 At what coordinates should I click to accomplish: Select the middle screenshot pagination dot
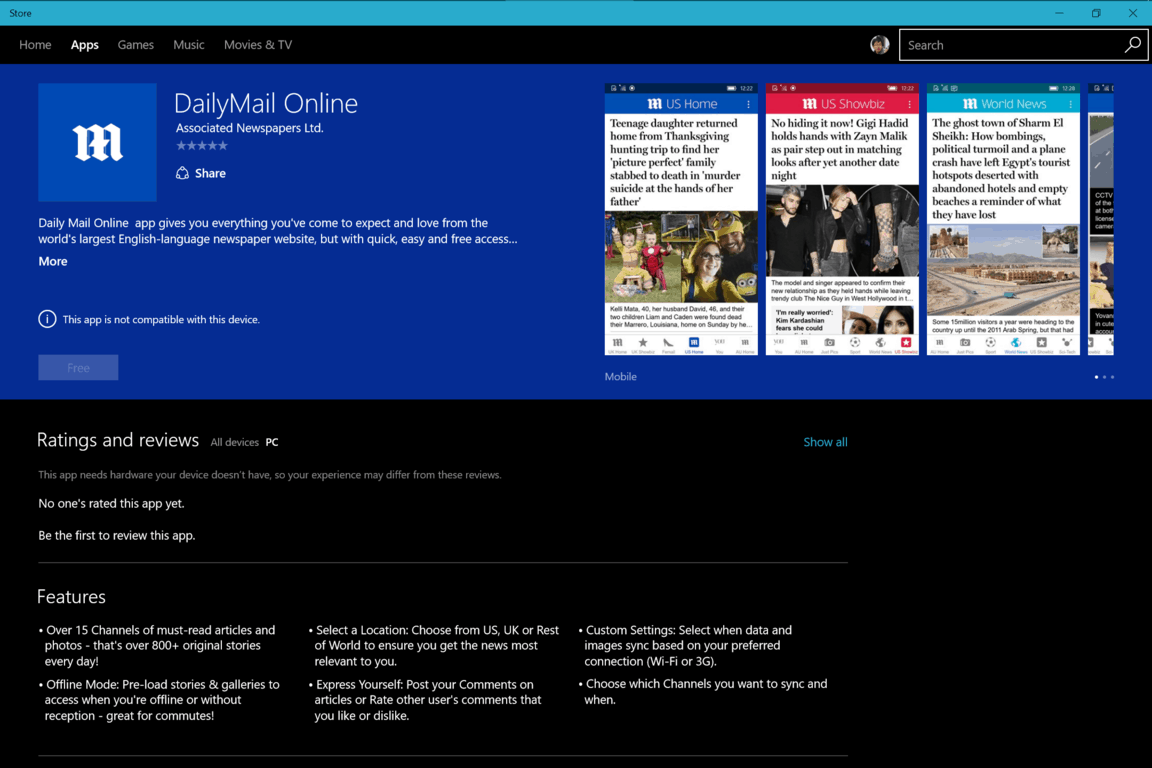click(1104, 377)
